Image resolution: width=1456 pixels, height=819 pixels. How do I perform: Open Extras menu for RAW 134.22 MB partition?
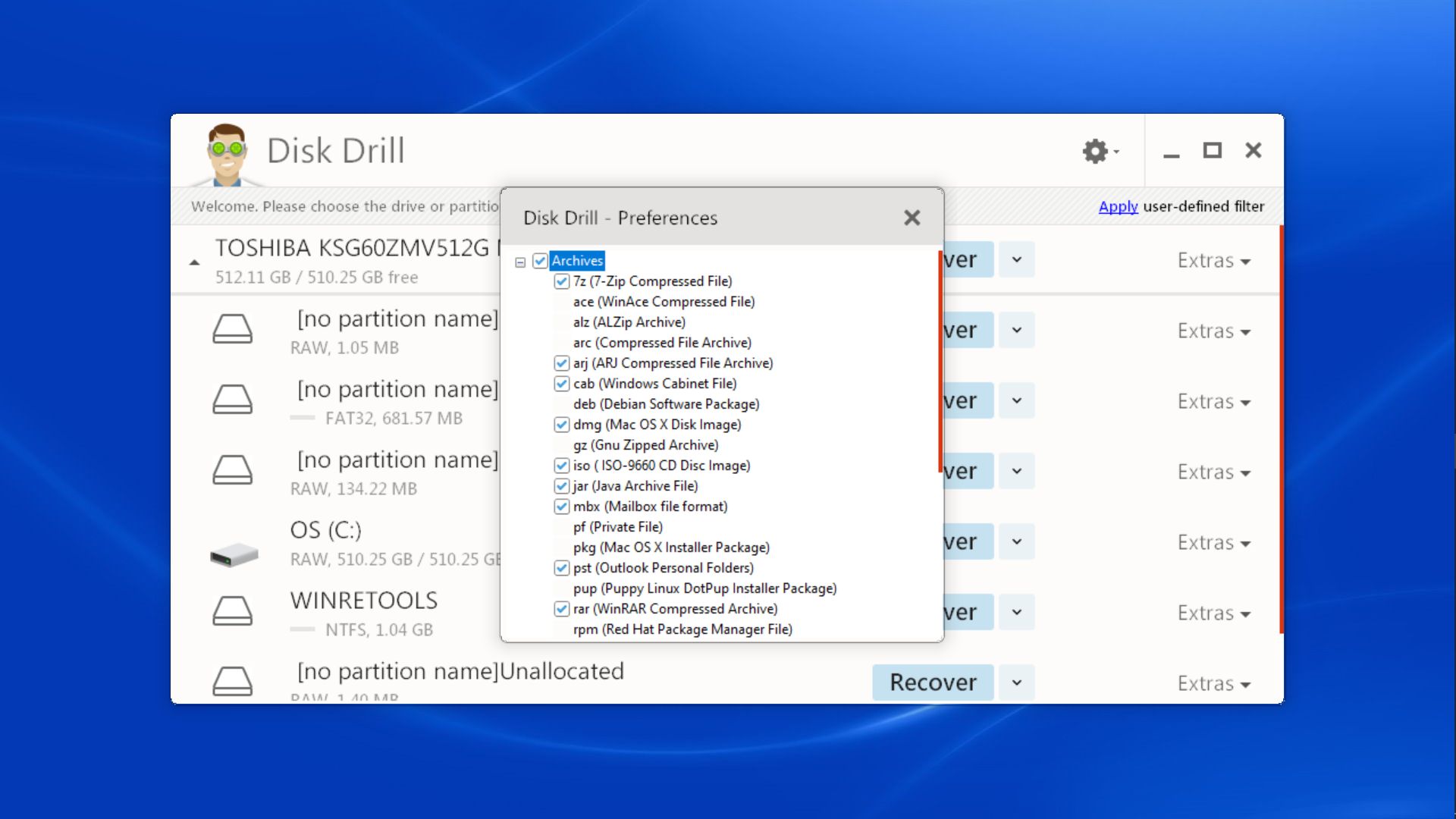tap(1213, 472)
